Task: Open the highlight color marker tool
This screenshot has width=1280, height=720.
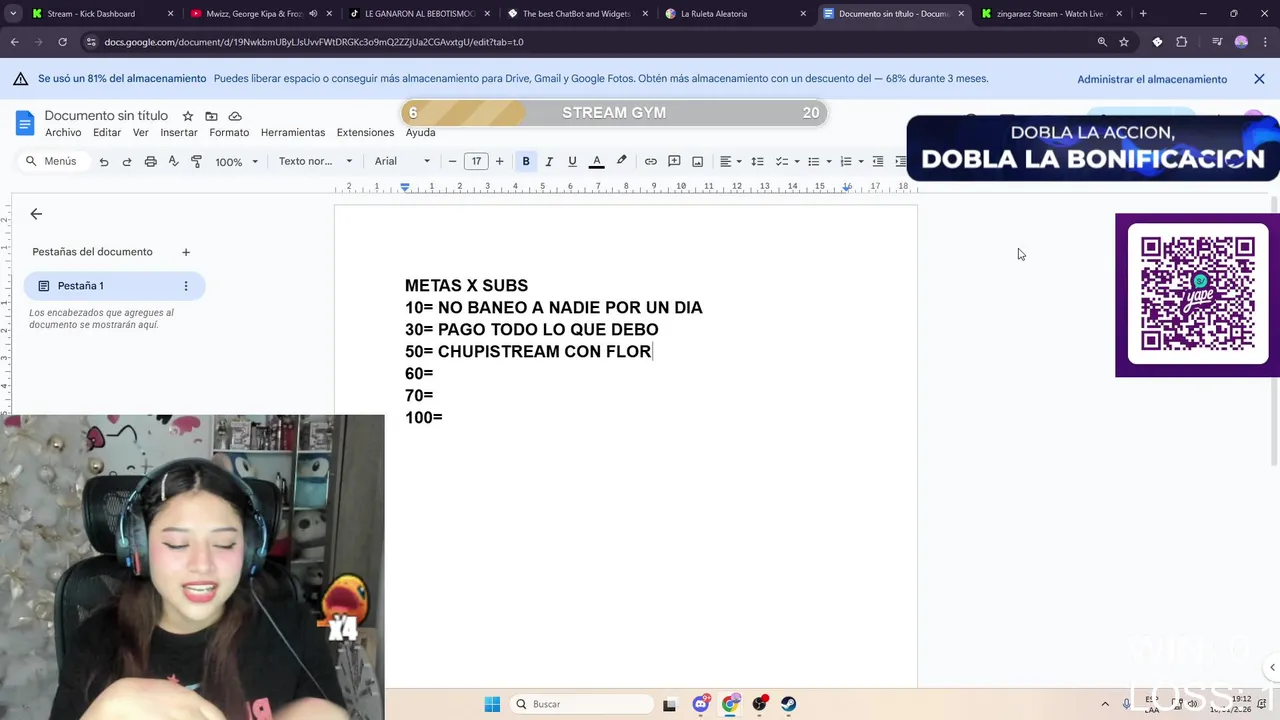Action: pyautogui.click(x=621, y=161)
